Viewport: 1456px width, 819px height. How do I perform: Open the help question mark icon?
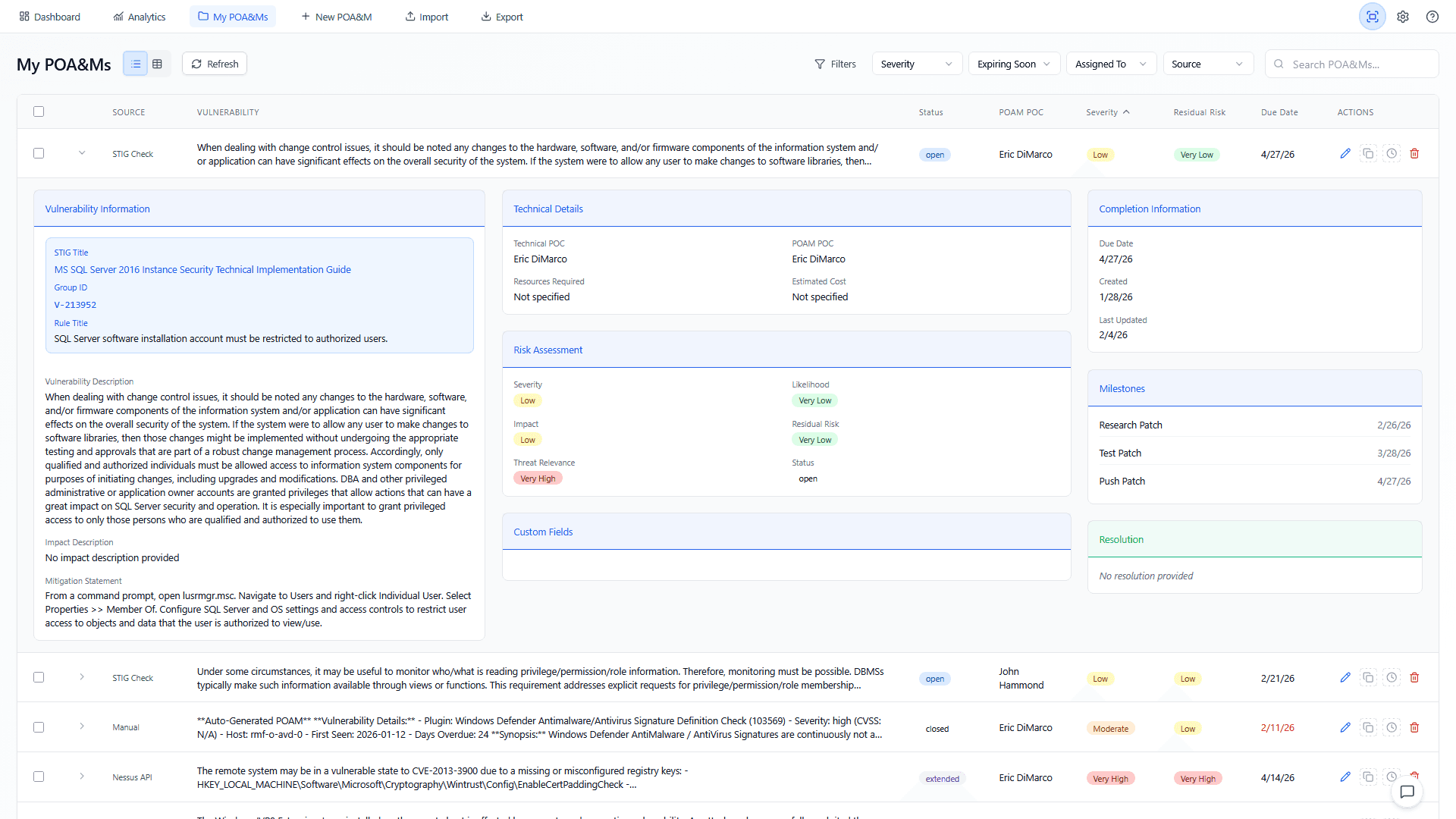1432,17
